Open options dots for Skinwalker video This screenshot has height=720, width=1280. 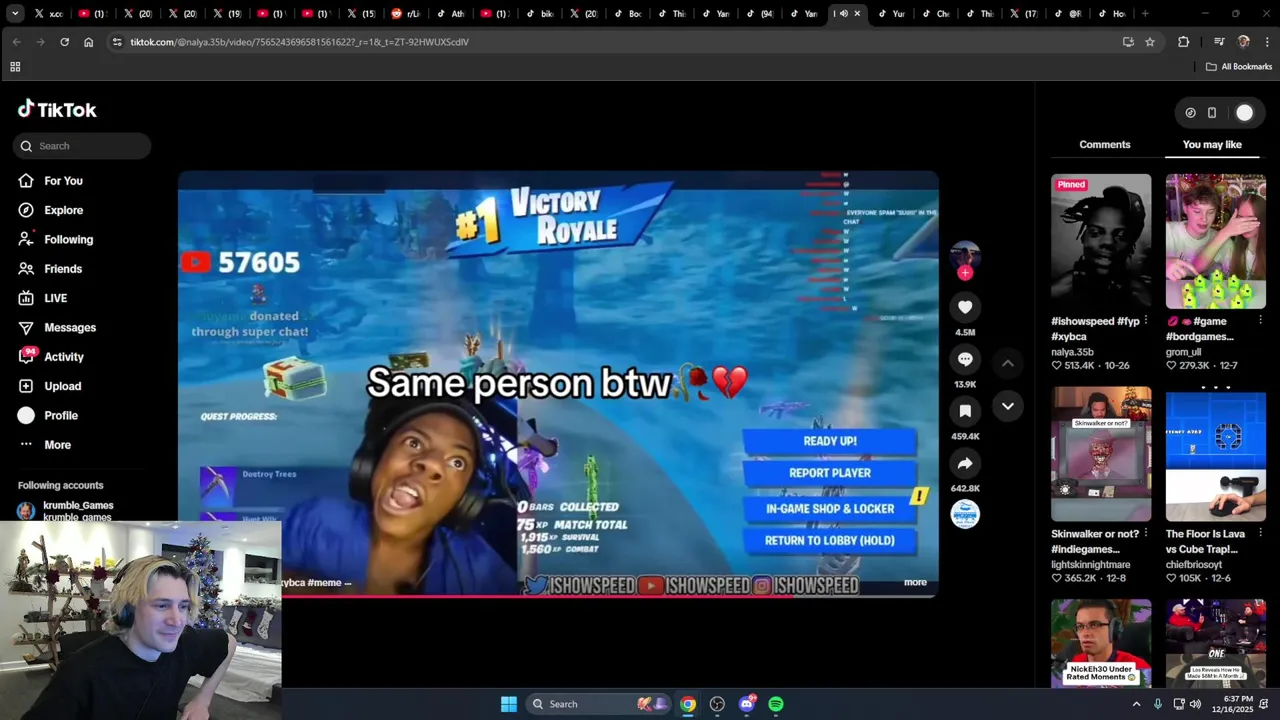coord(1146,534)
